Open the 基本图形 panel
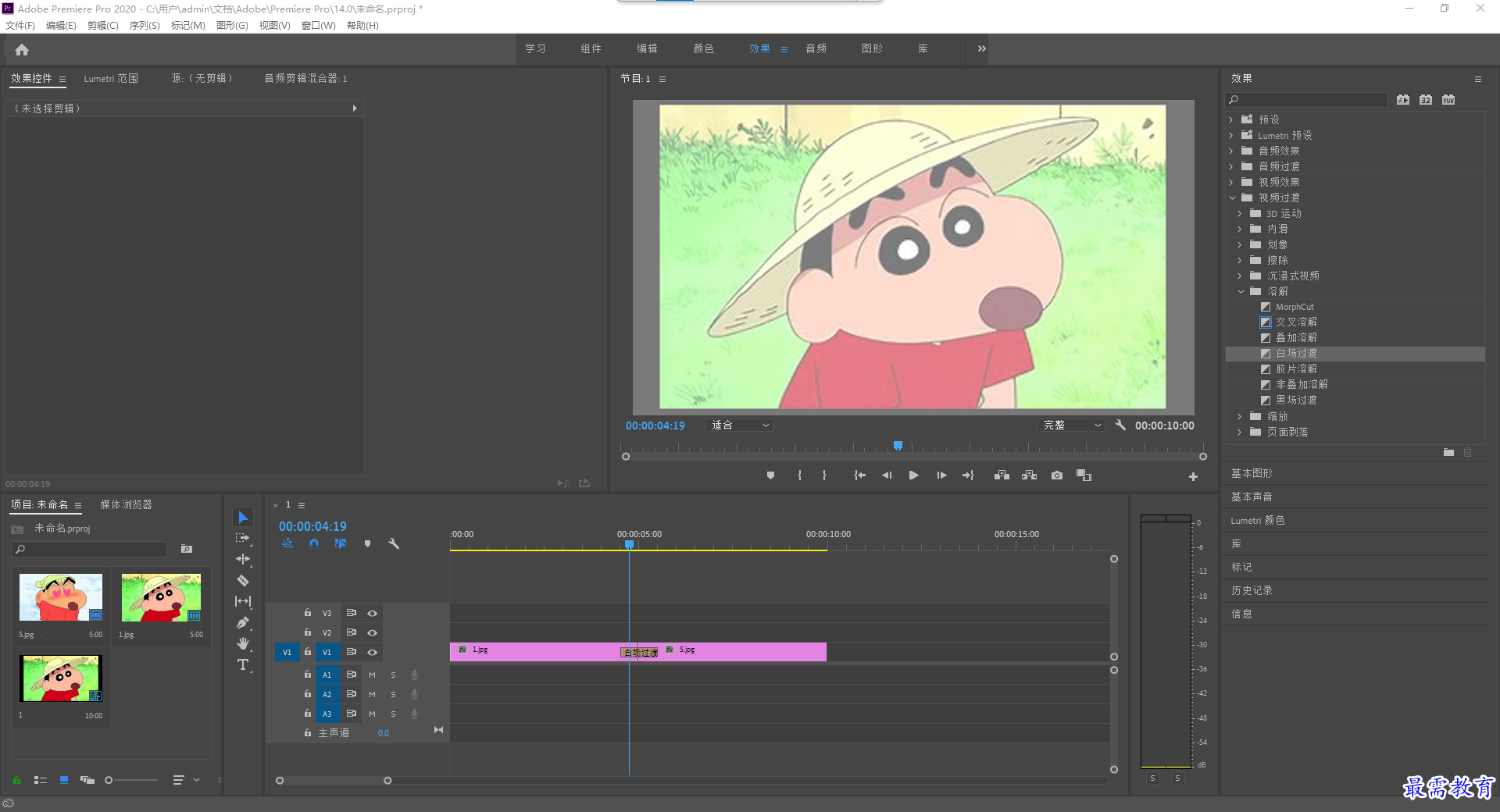The image size is (1500, 812). [x=1252, y=473]
